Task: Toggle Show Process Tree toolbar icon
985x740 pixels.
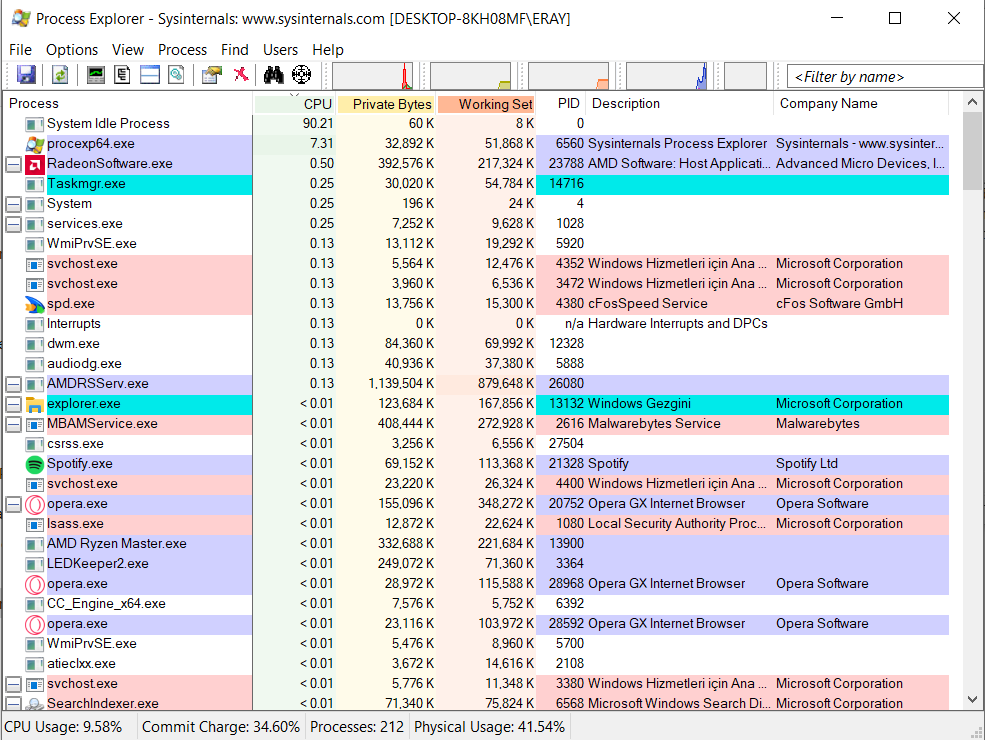Action: tap(123, 75)
